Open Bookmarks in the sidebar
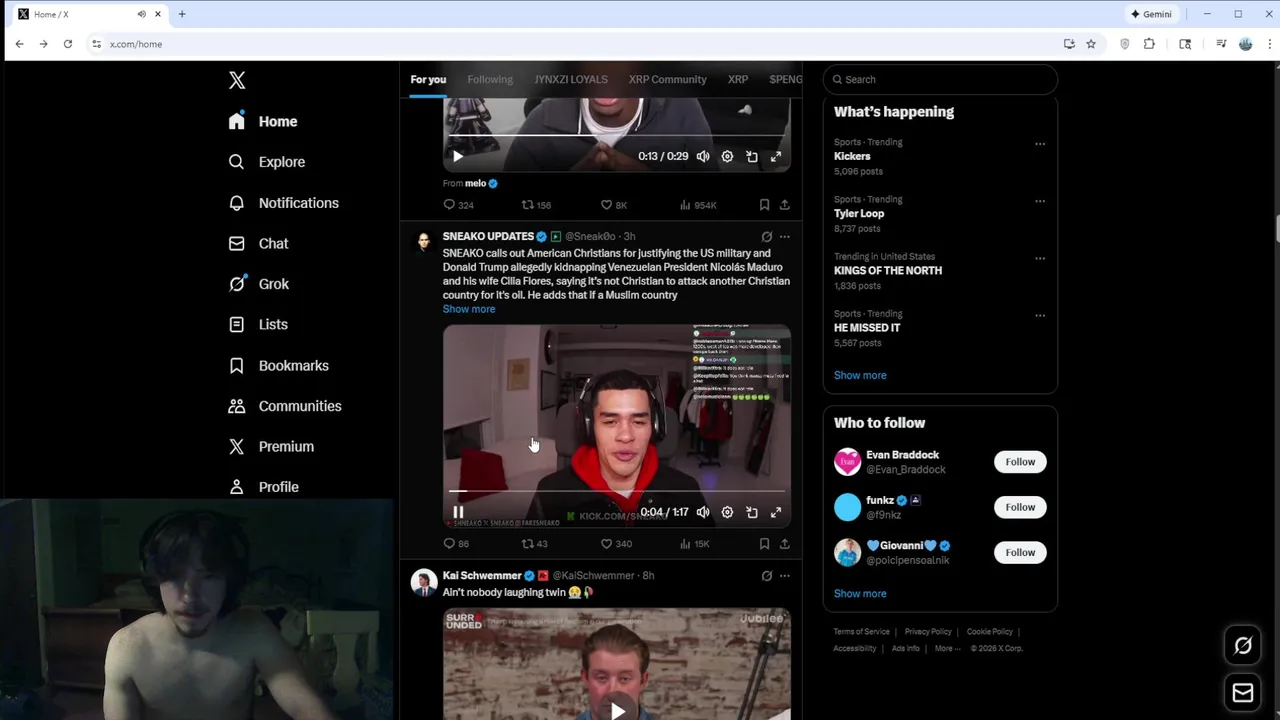 click(x=278, y=365)
